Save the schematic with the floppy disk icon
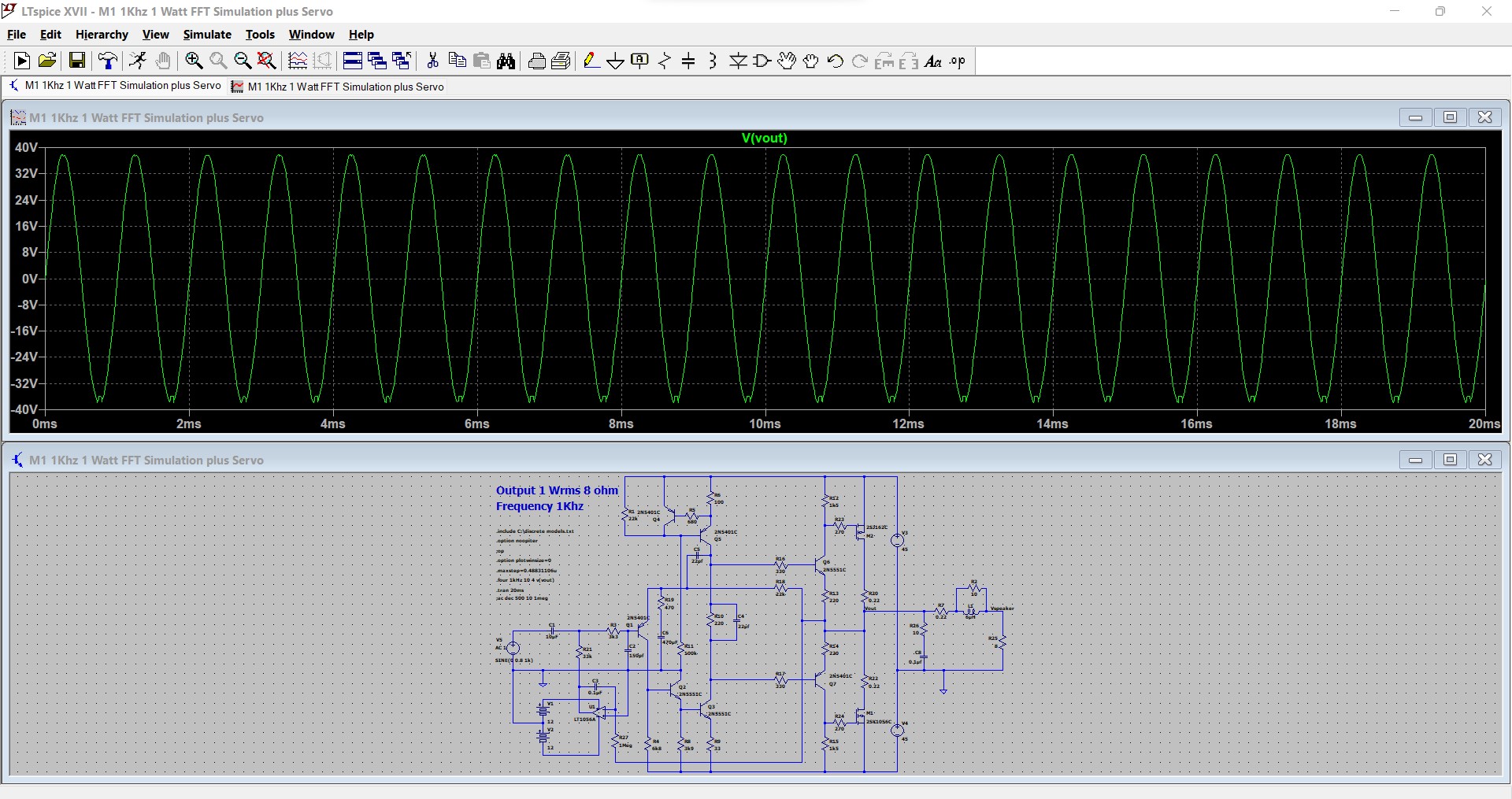This screenshot has width=1512, height=799. point(76,61)
